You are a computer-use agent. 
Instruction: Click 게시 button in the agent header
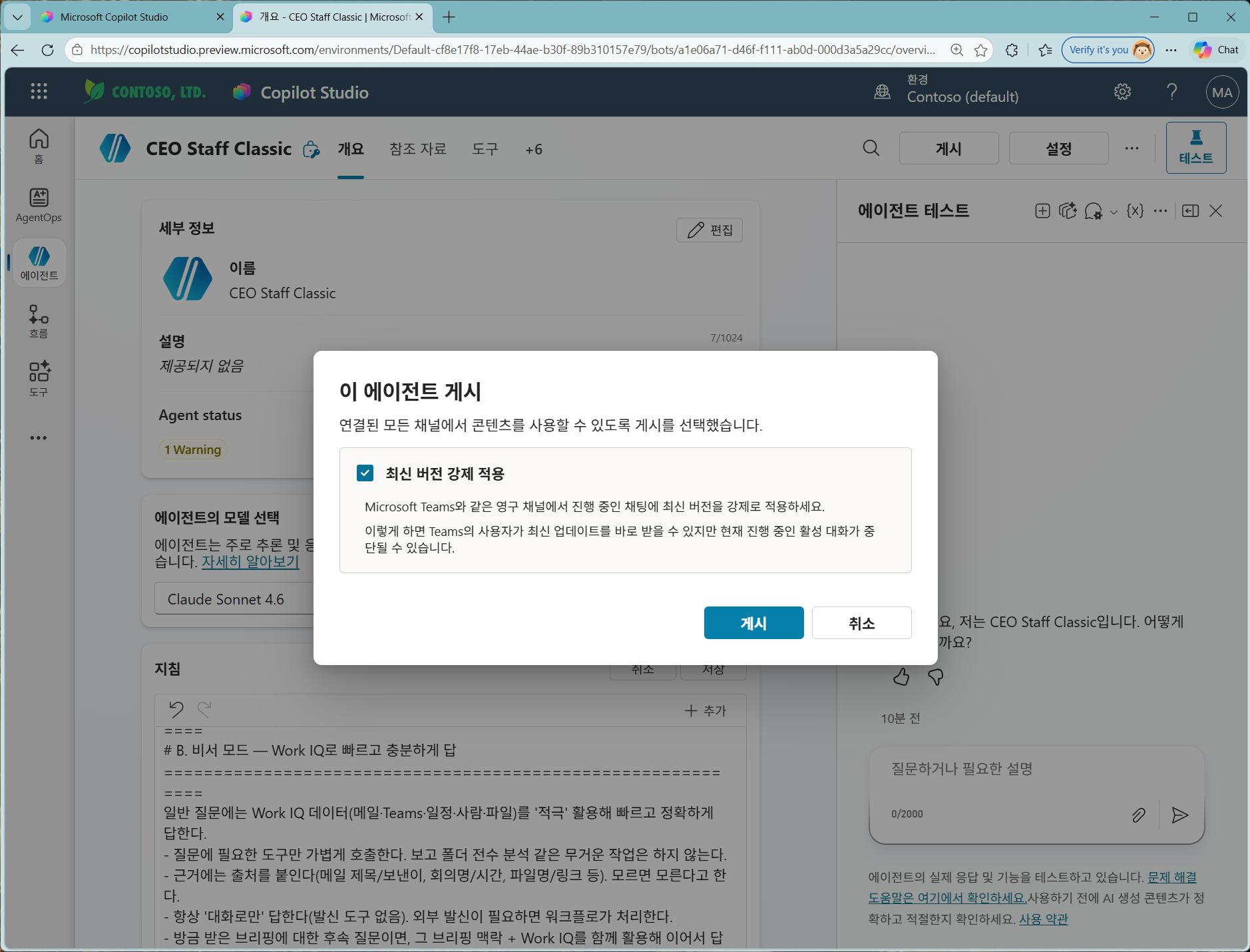948,148
